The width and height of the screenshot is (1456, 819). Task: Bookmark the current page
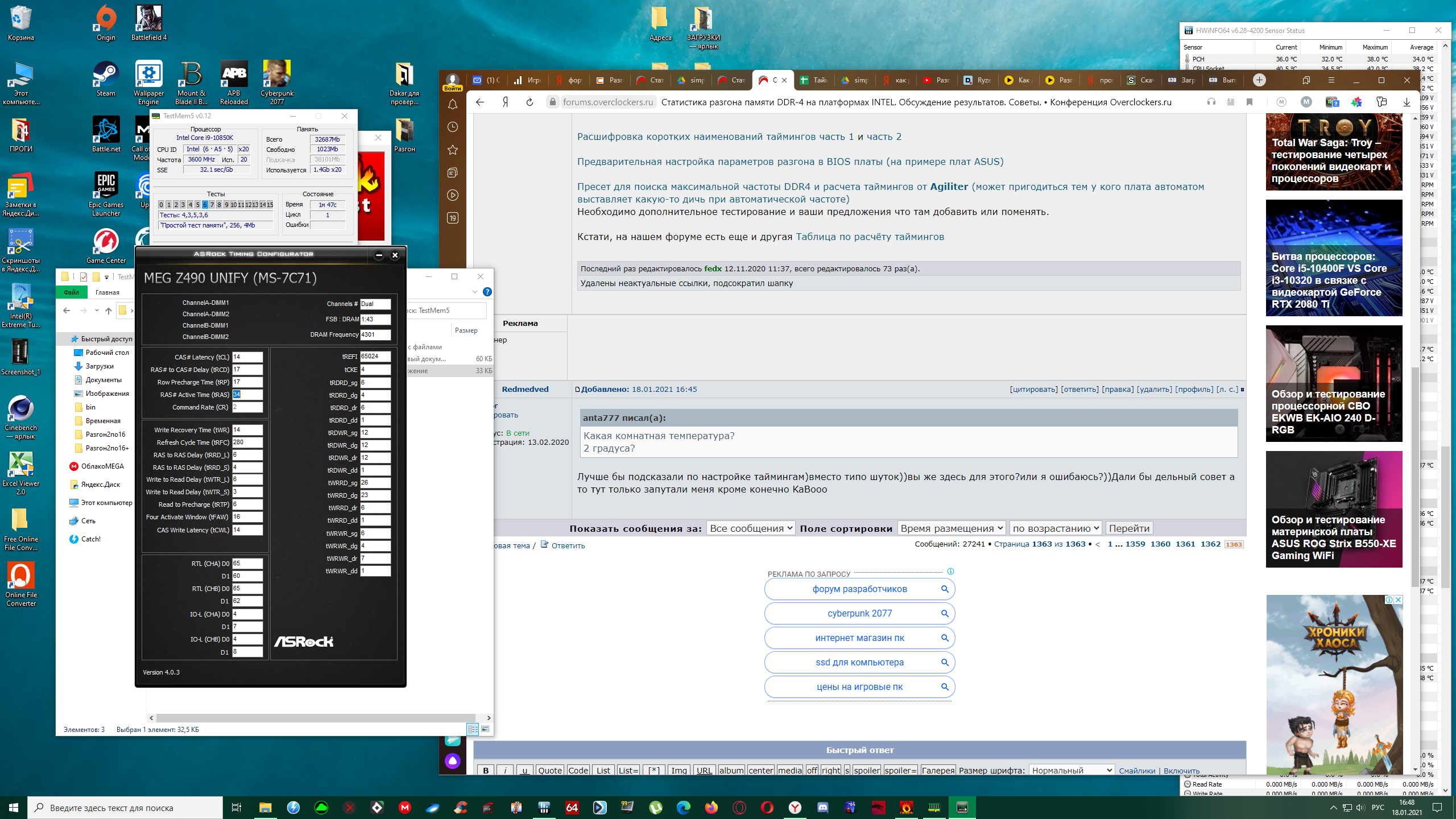pos(1250,102)
